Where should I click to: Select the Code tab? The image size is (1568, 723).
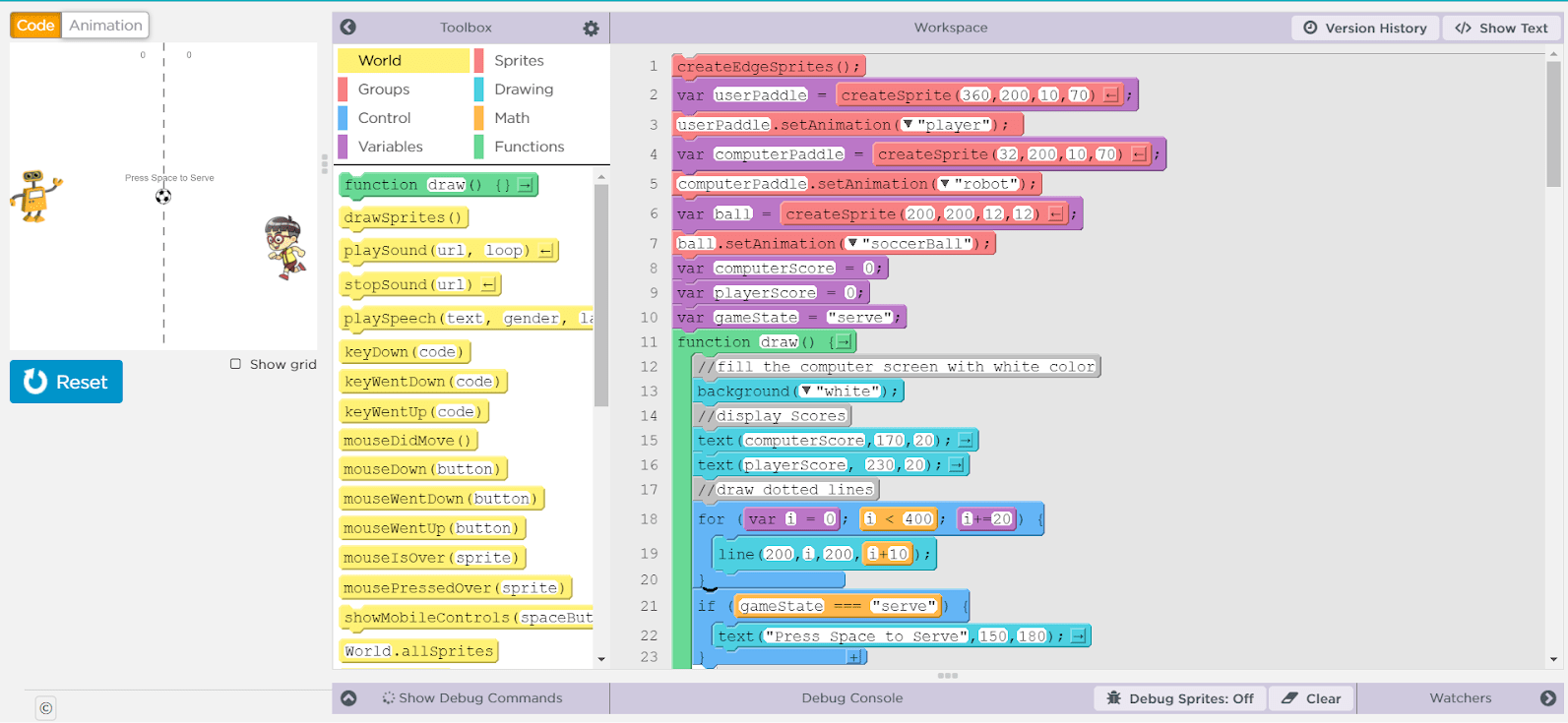point(35,26)
